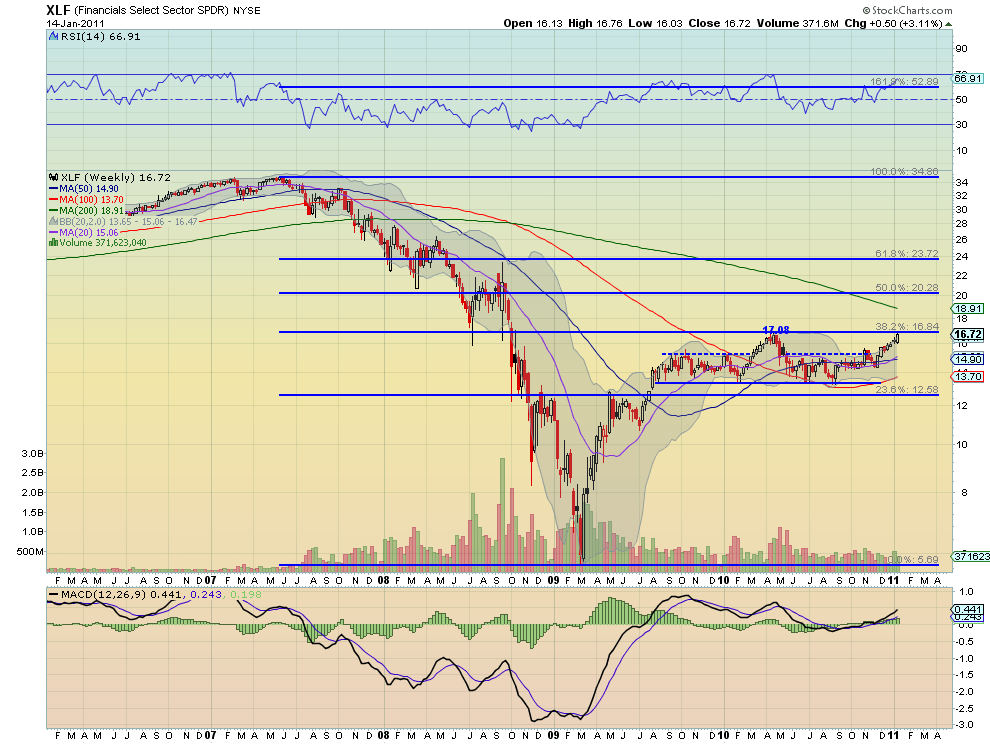990x744 pixels.
Task: Click the 61.8%: 23.72 Fibonacci label
Action: click(907, 253)
